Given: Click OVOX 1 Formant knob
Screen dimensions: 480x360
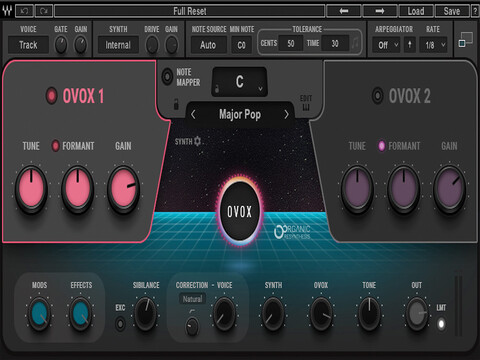Looking at the screenshot, I should point(77,189).
